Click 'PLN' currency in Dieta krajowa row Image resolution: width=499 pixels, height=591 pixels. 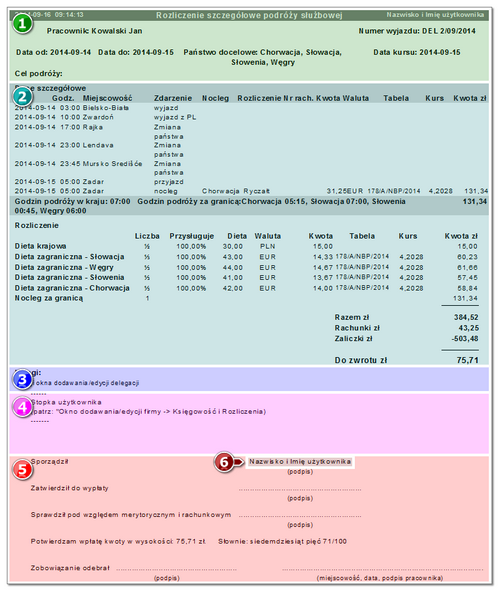268,247
